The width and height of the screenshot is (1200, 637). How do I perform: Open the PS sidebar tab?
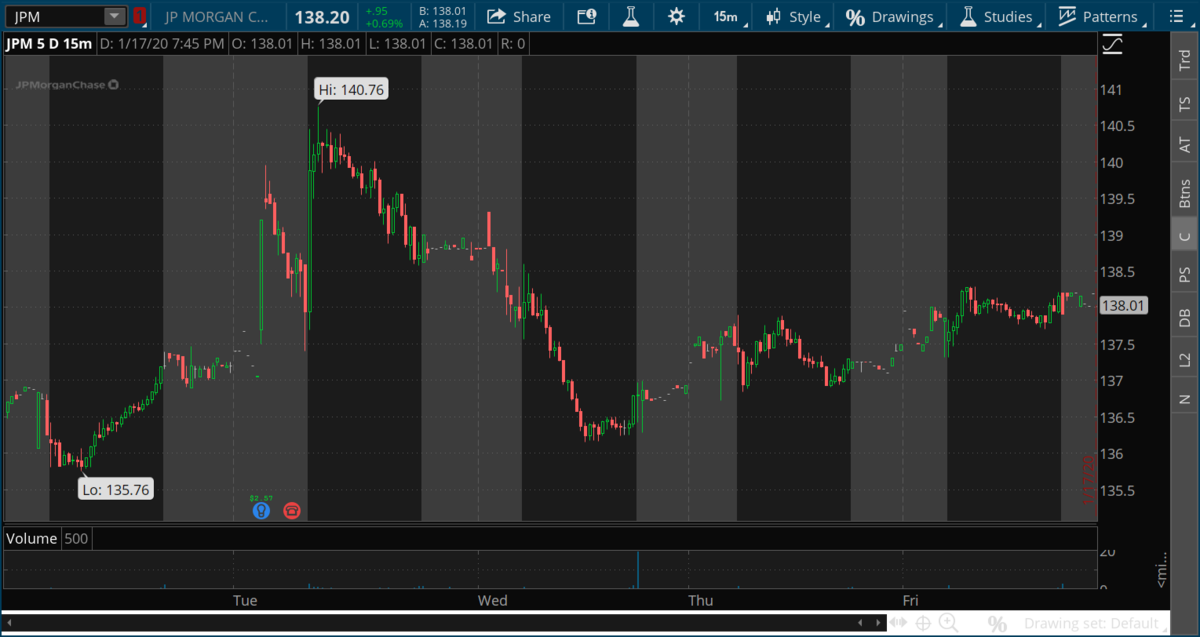click(x=1185, y=275)
